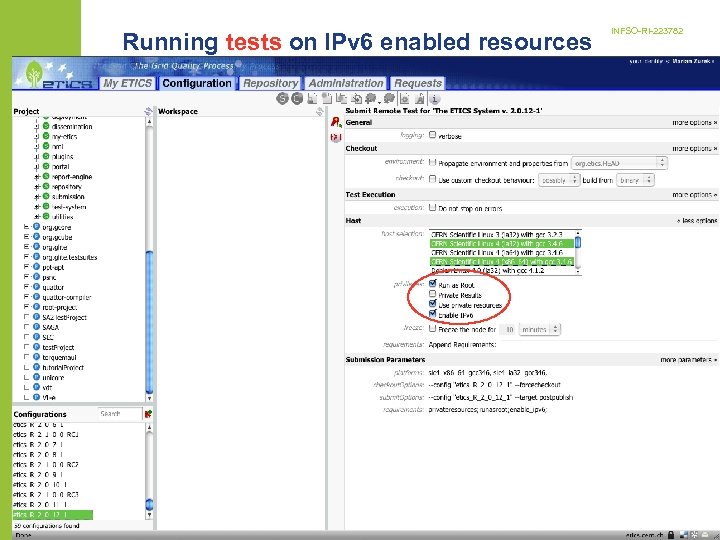Select the etics_R_2_0_11_1 configuration
This screenshot has height=540, width=720.
tap(41, 505)
